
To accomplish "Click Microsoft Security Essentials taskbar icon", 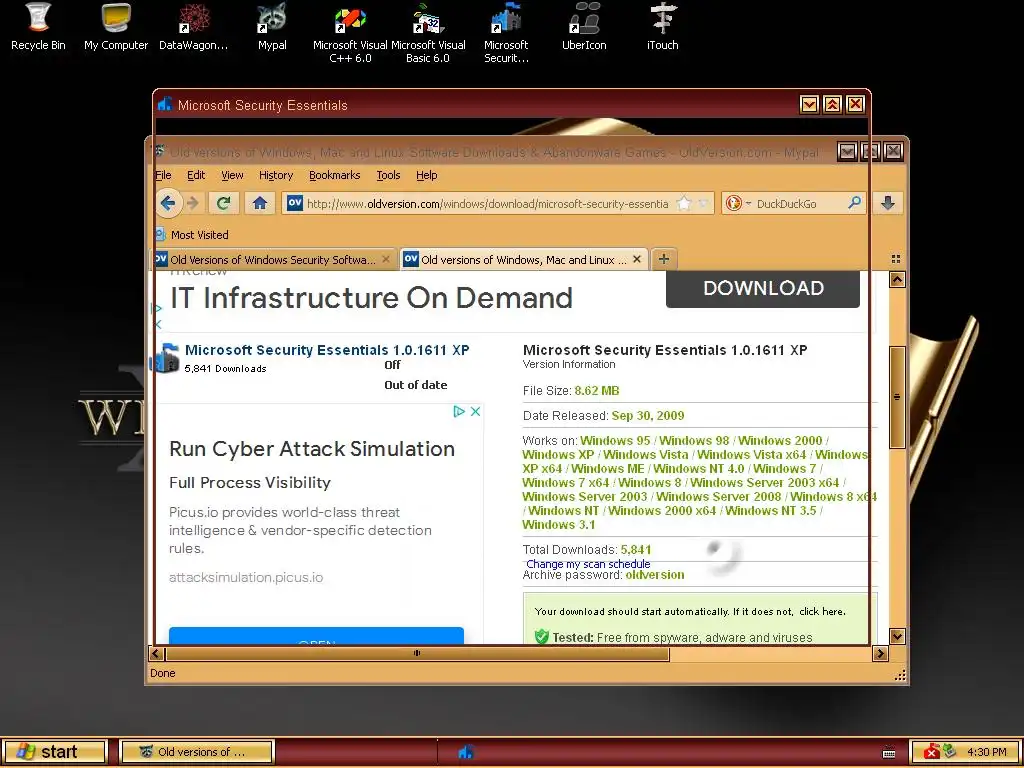I will (466, 752).
